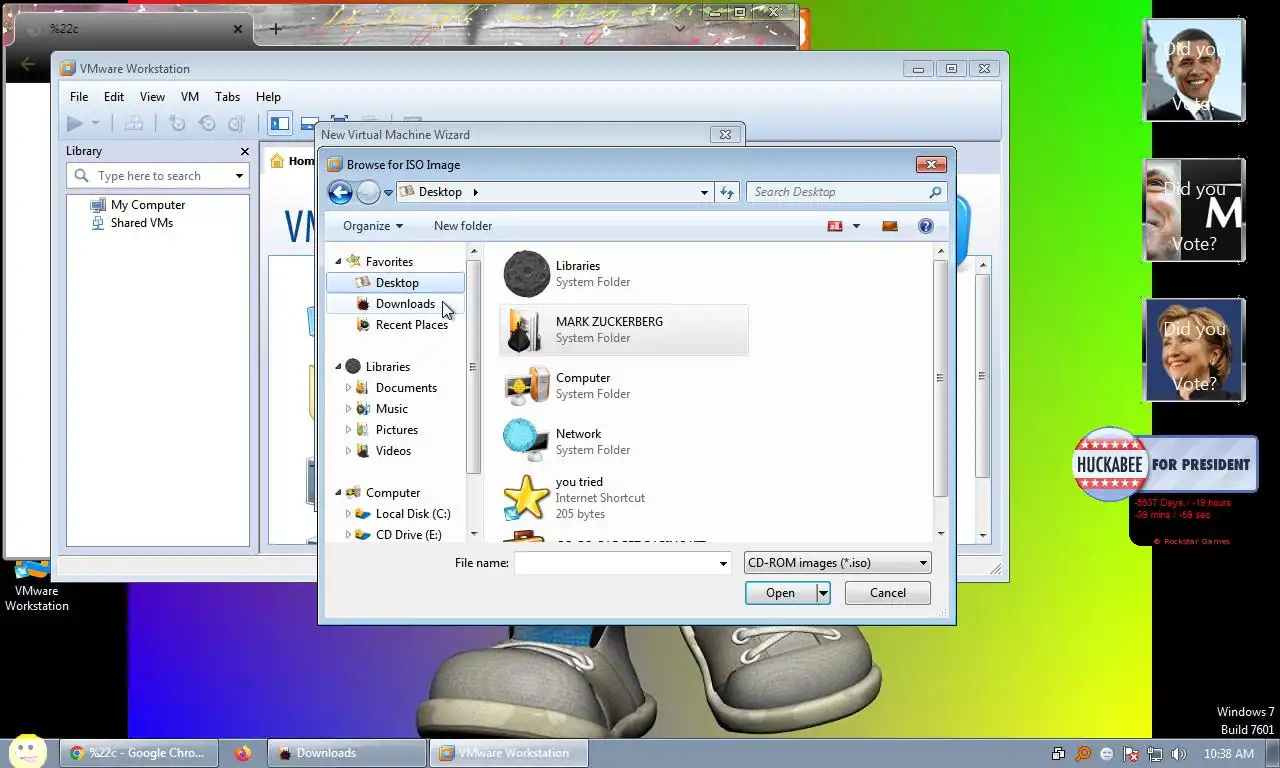Viewport: 1280px width, 768px height.
Task: Toggle VMware show library toolbar icon
Action: coord(280,123)
